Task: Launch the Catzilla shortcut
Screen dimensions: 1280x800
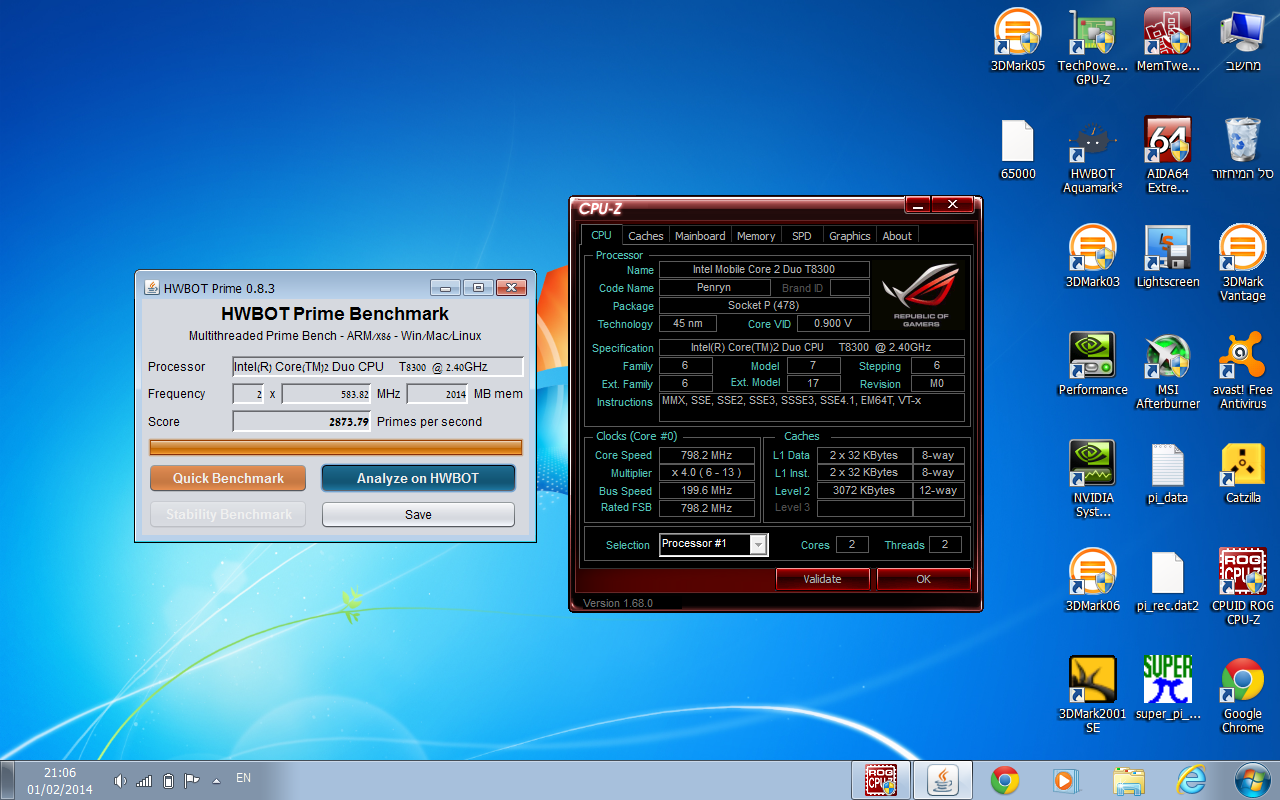Action: click(x=1242, y=472)
